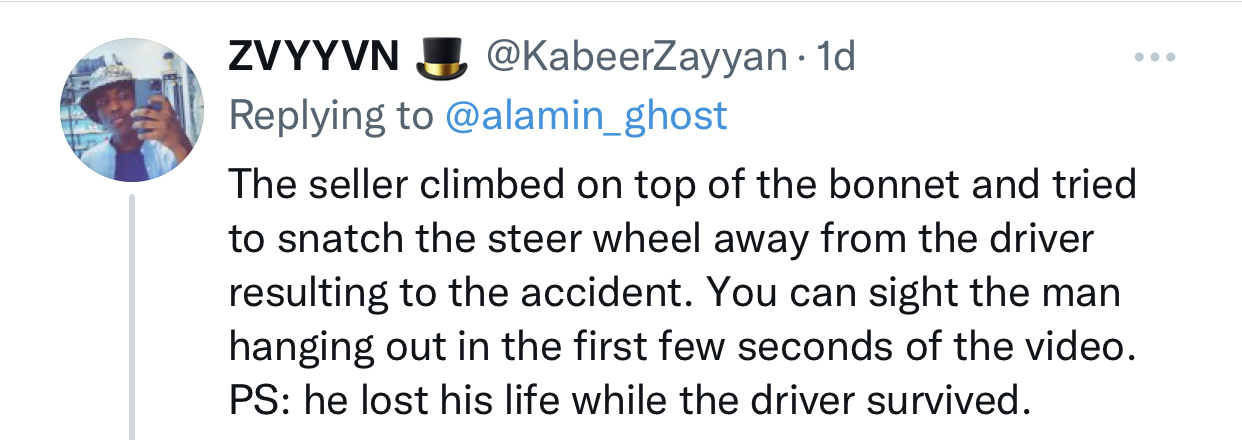Click the top hat emoji beside ZVYYVN
Viewport: 1242px width, 440px height.
tap(442, 59)
